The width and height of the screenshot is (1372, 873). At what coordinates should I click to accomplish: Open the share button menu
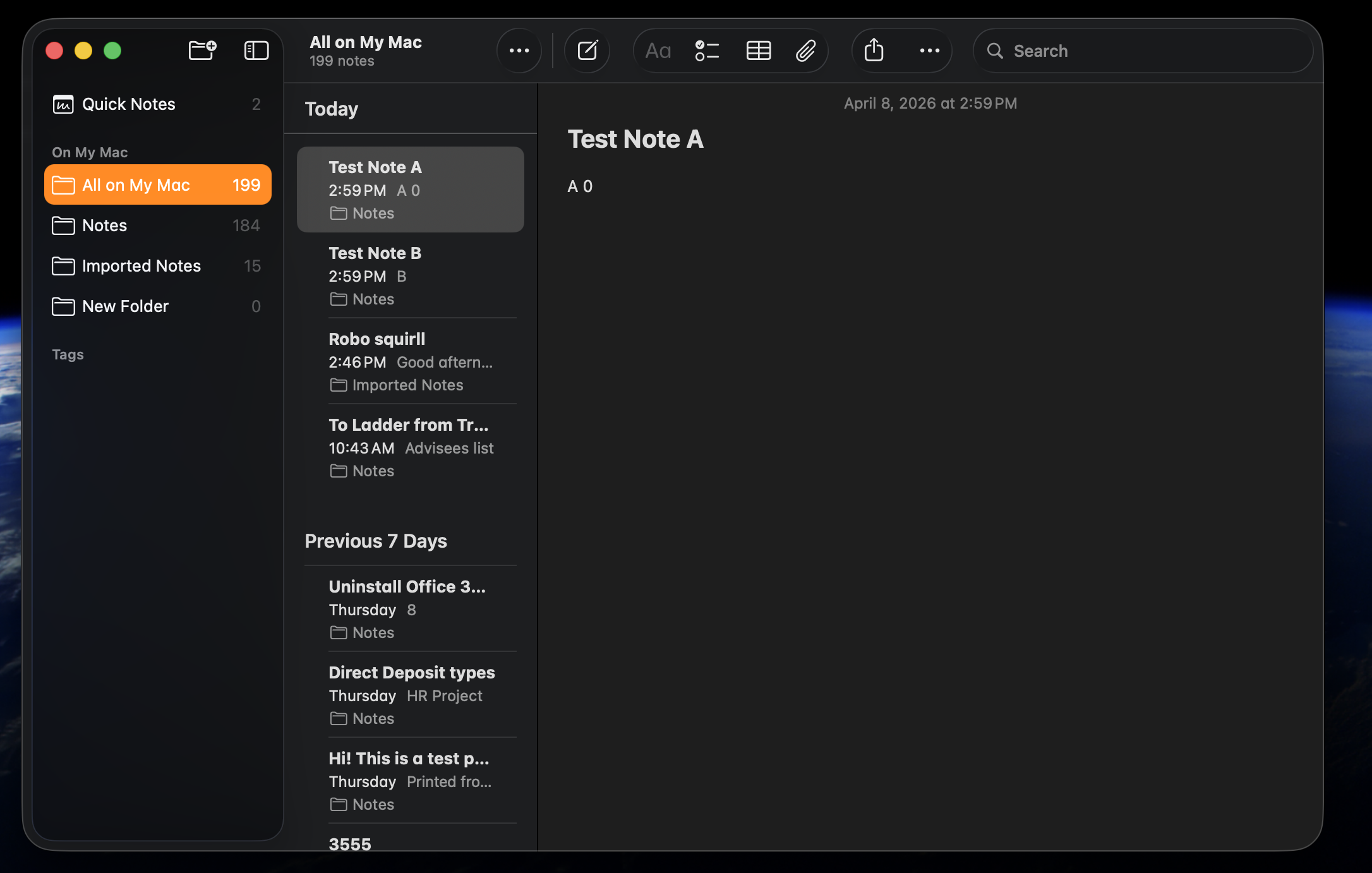(x=874, y=50)
